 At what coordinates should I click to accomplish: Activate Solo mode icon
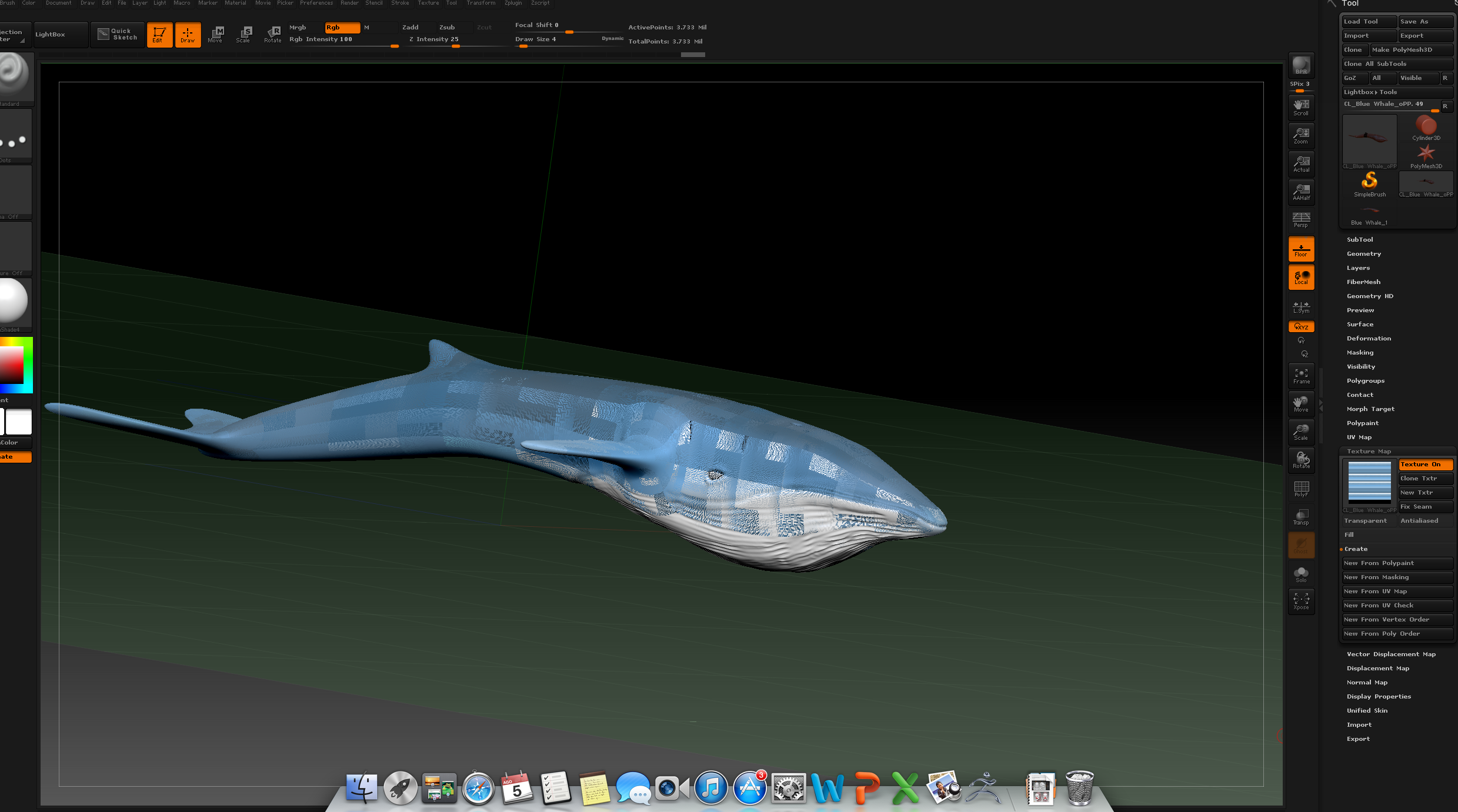[1301, 574]
